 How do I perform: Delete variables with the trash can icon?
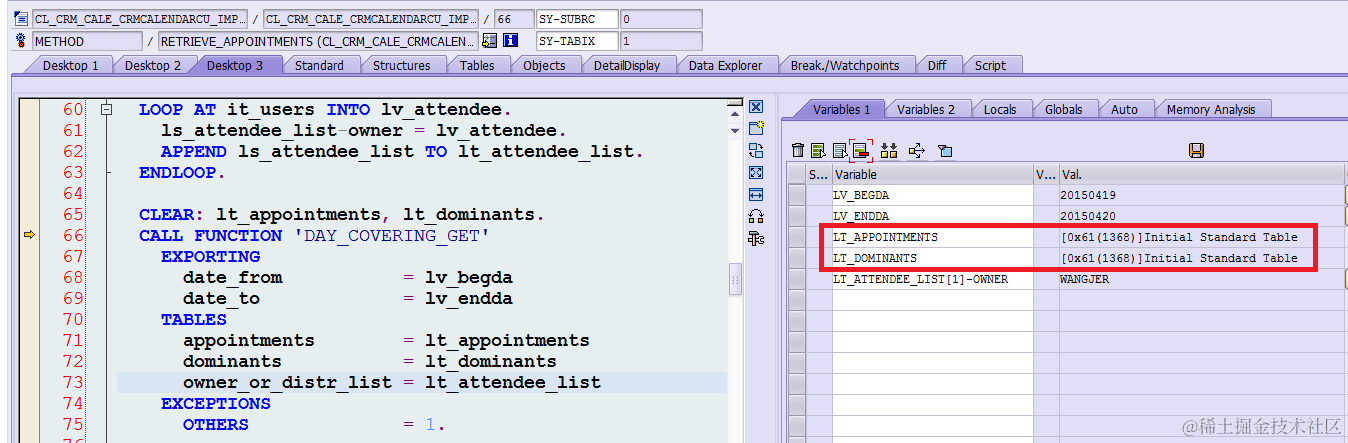tap(797, 150)
